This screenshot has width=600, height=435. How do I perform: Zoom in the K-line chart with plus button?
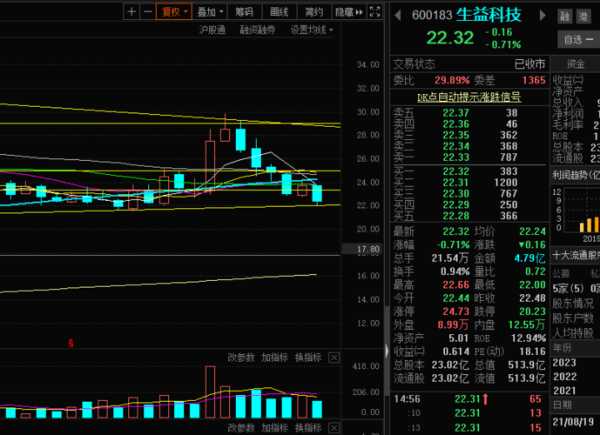point(131,12)
